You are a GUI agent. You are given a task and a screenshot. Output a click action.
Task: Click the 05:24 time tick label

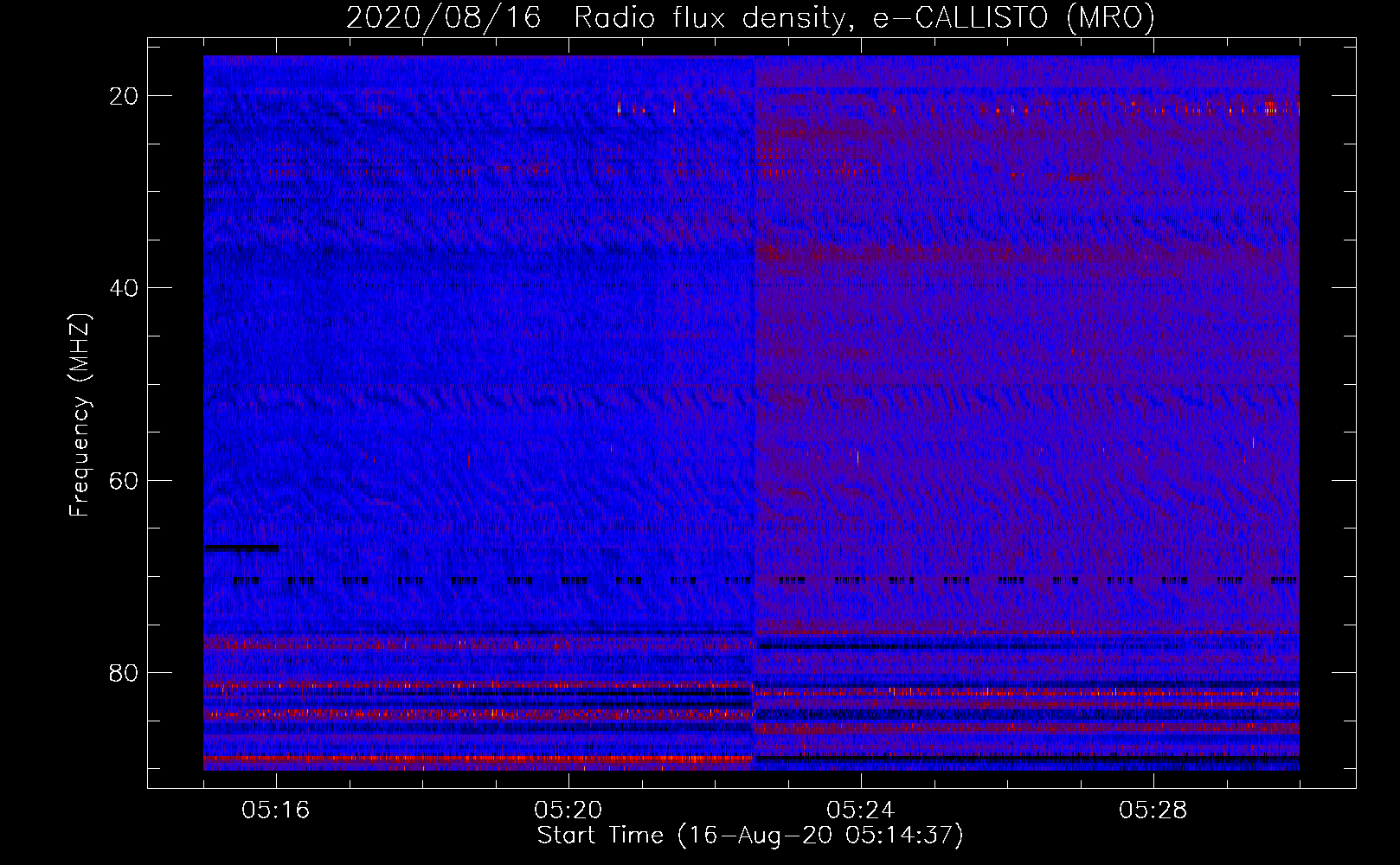pyautogui.click(x=861, y=811)
